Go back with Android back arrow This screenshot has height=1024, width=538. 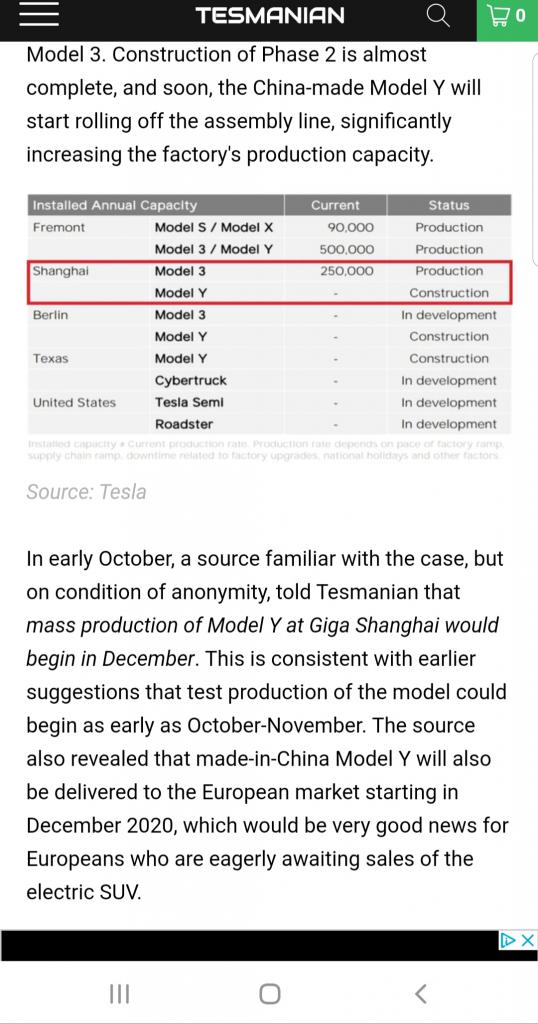(x=420, y=994)
